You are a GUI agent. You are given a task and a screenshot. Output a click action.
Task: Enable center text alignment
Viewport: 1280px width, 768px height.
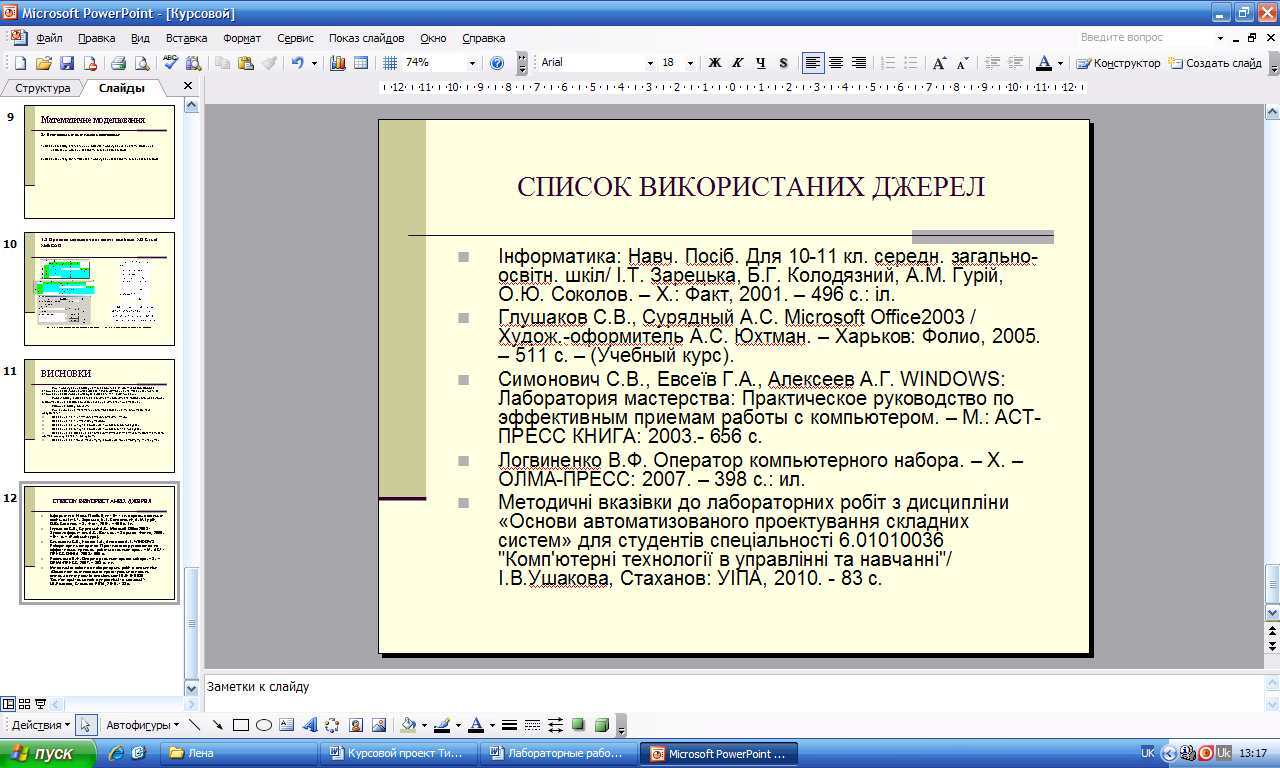coord(836,63)
